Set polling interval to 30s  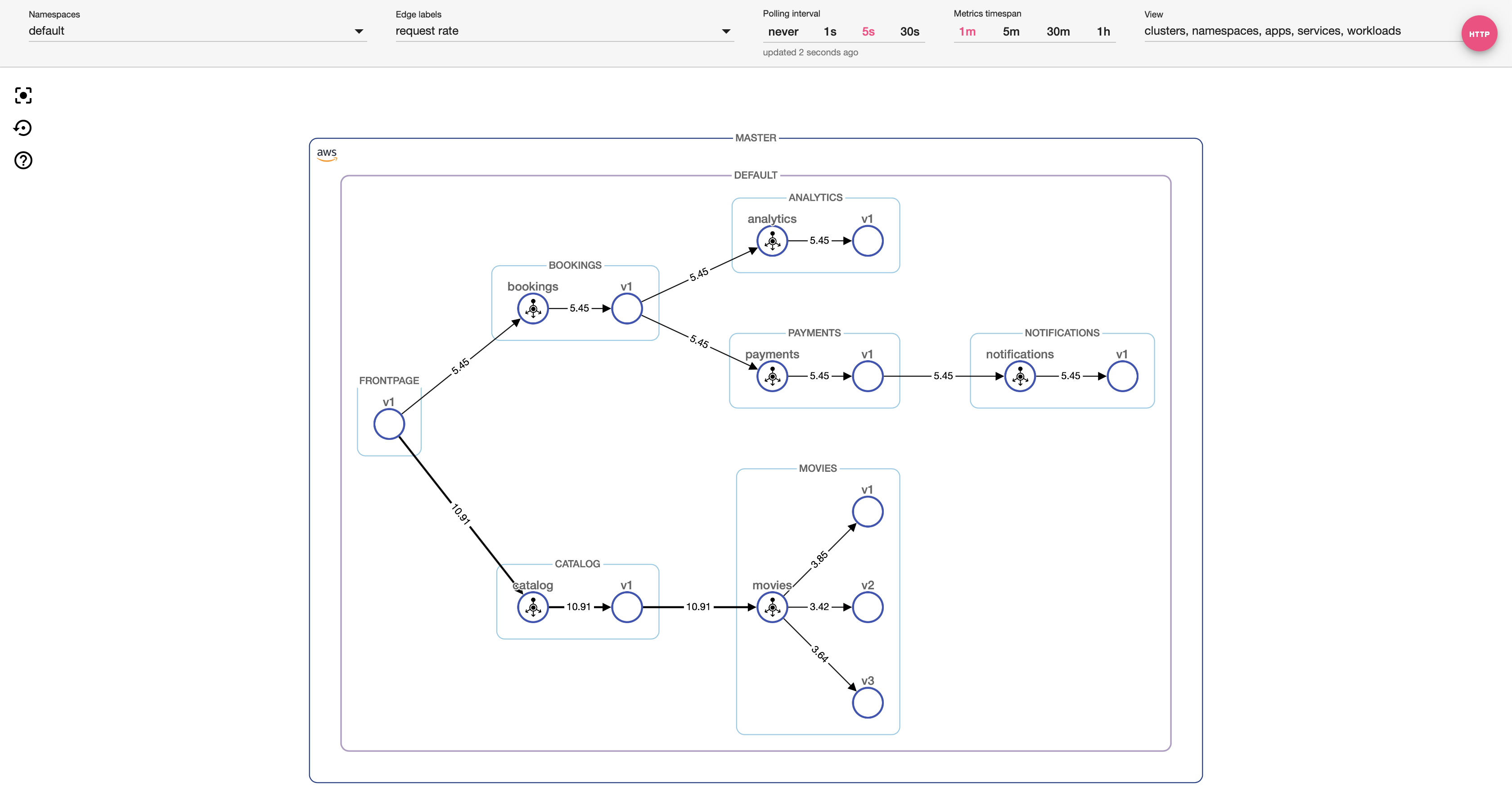click(910, 32)
